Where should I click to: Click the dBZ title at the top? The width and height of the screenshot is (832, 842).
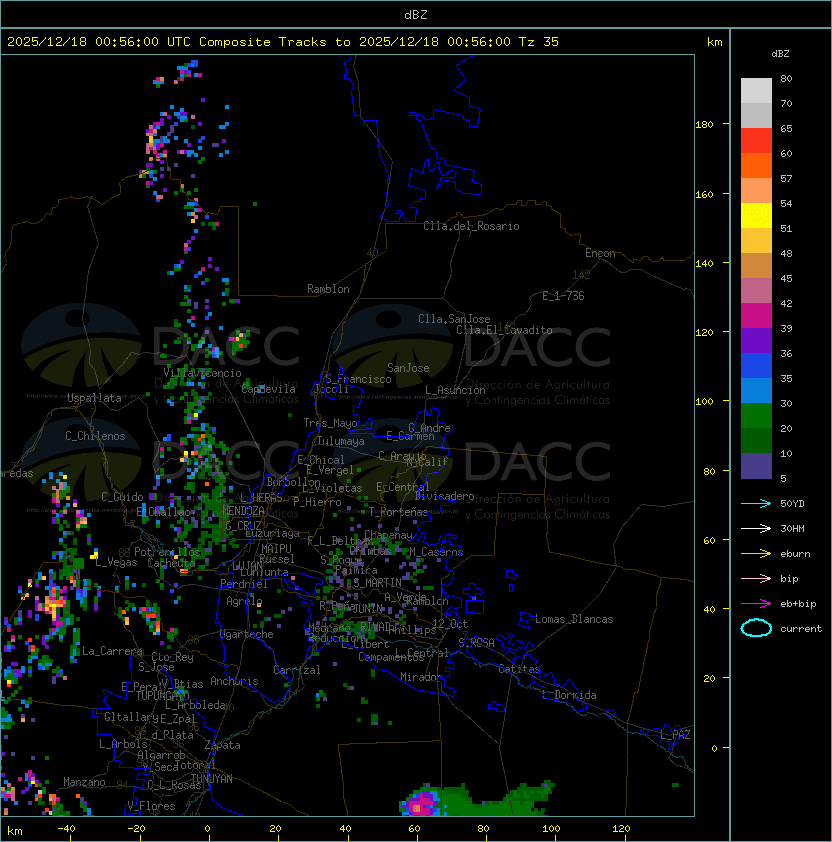(416, 14)
